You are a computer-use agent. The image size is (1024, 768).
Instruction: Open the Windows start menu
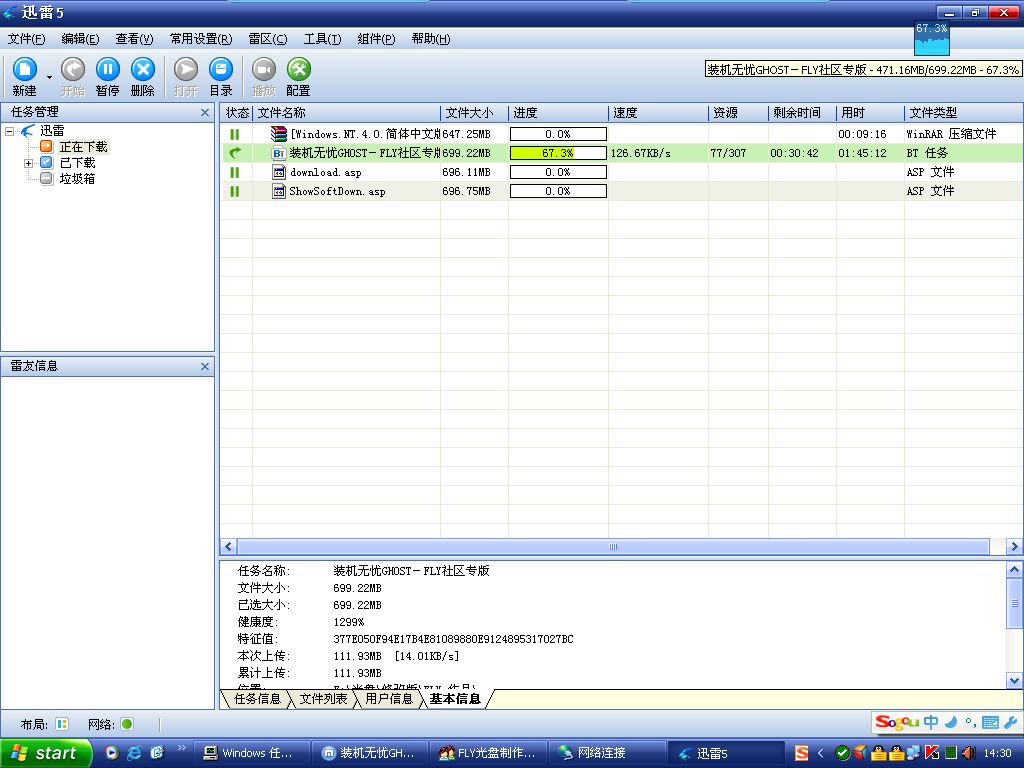45,753
